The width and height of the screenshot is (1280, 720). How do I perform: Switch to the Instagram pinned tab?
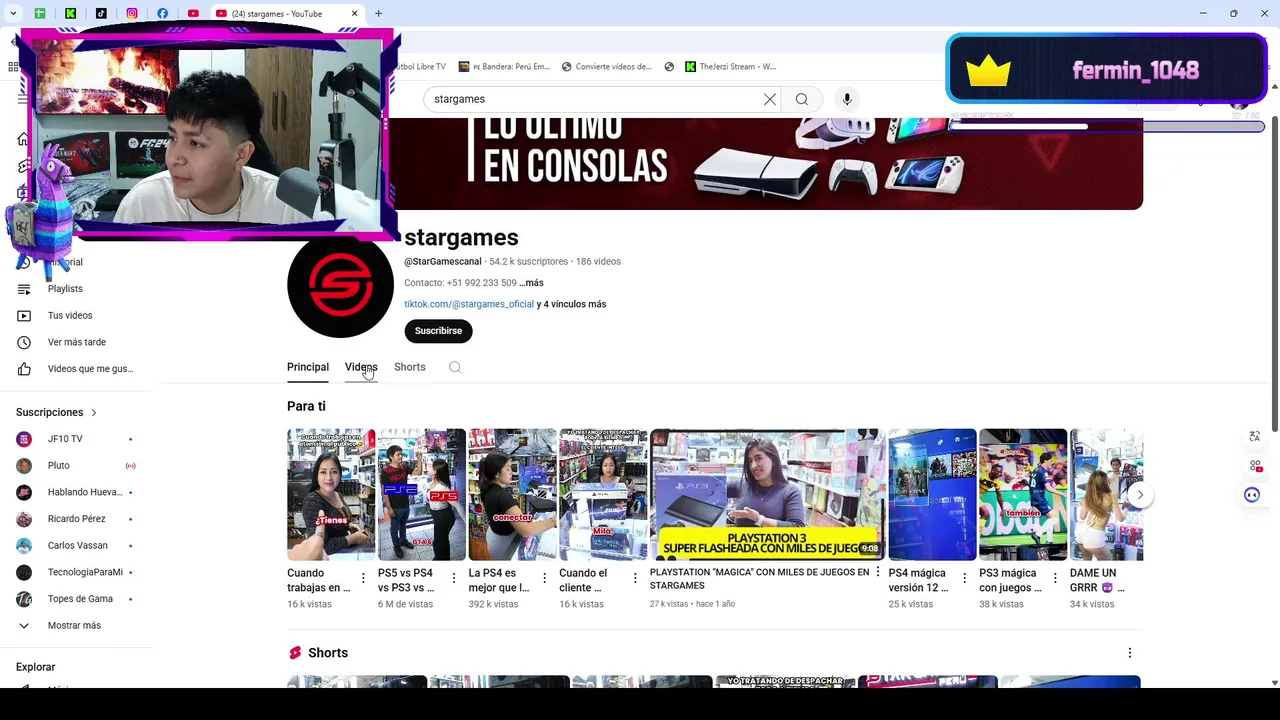tap(132, 14)
